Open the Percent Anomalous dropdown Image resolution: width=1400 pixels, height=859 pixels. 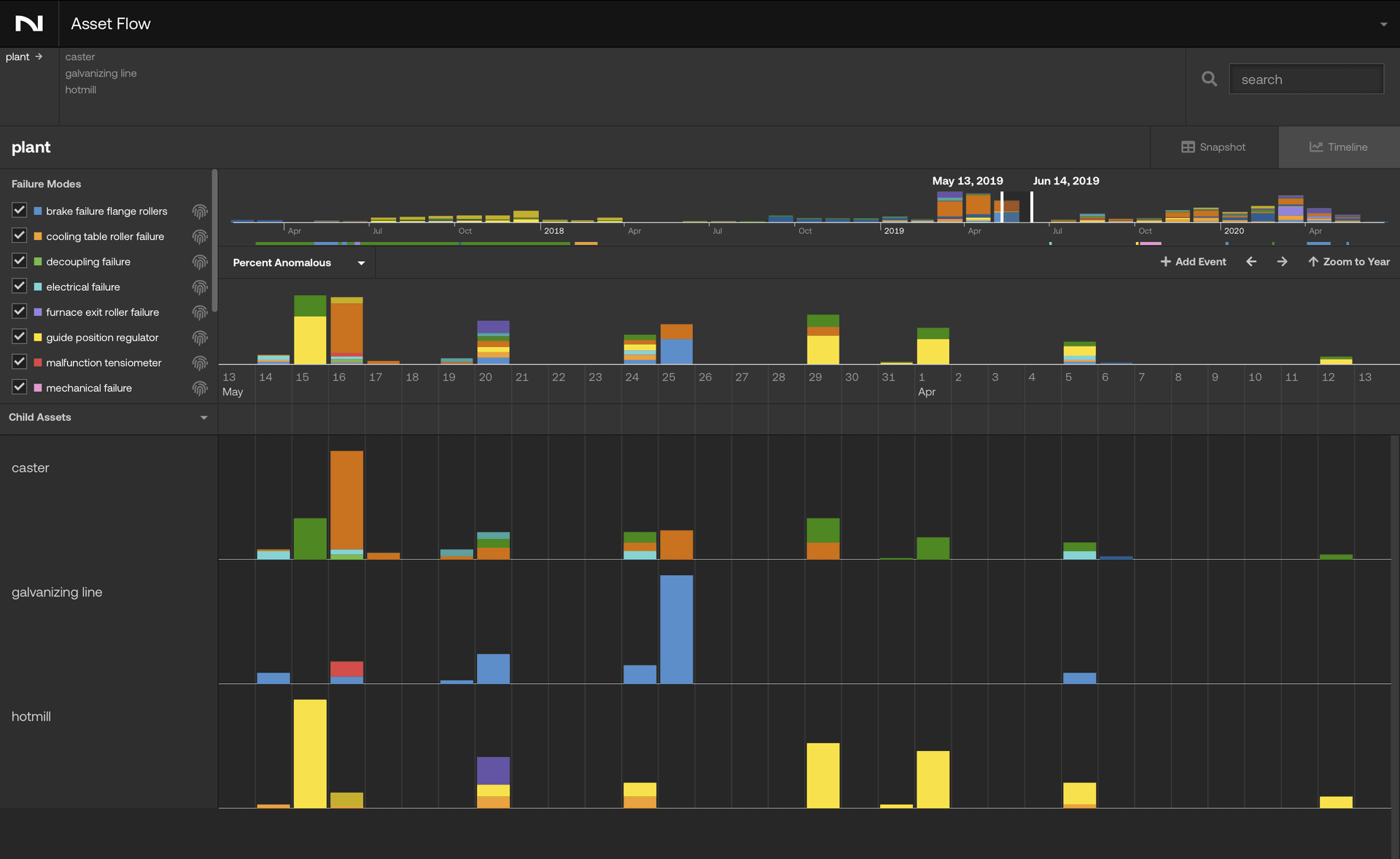tap(360, 263)
